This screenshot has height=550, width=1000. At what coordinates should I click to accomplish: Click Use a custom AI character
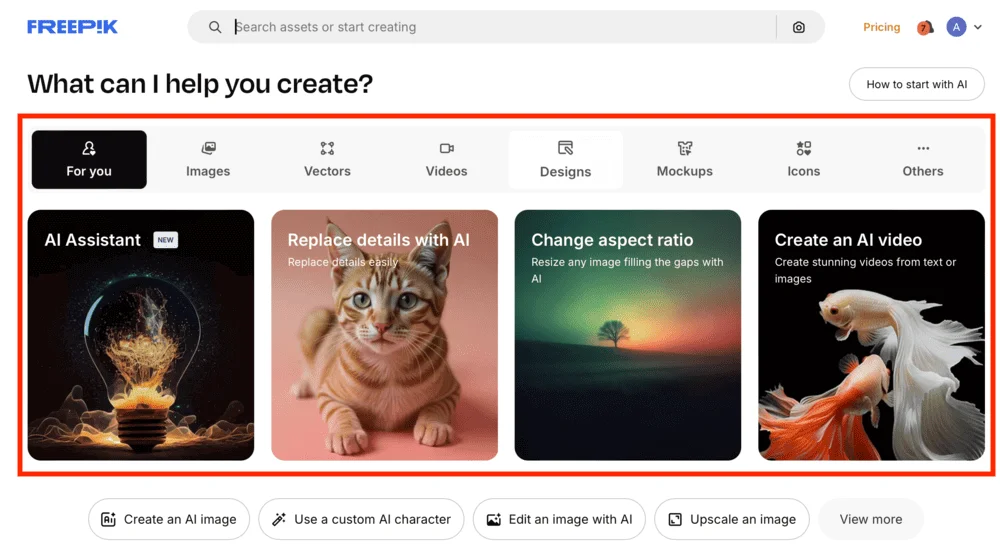pos(361,519)
